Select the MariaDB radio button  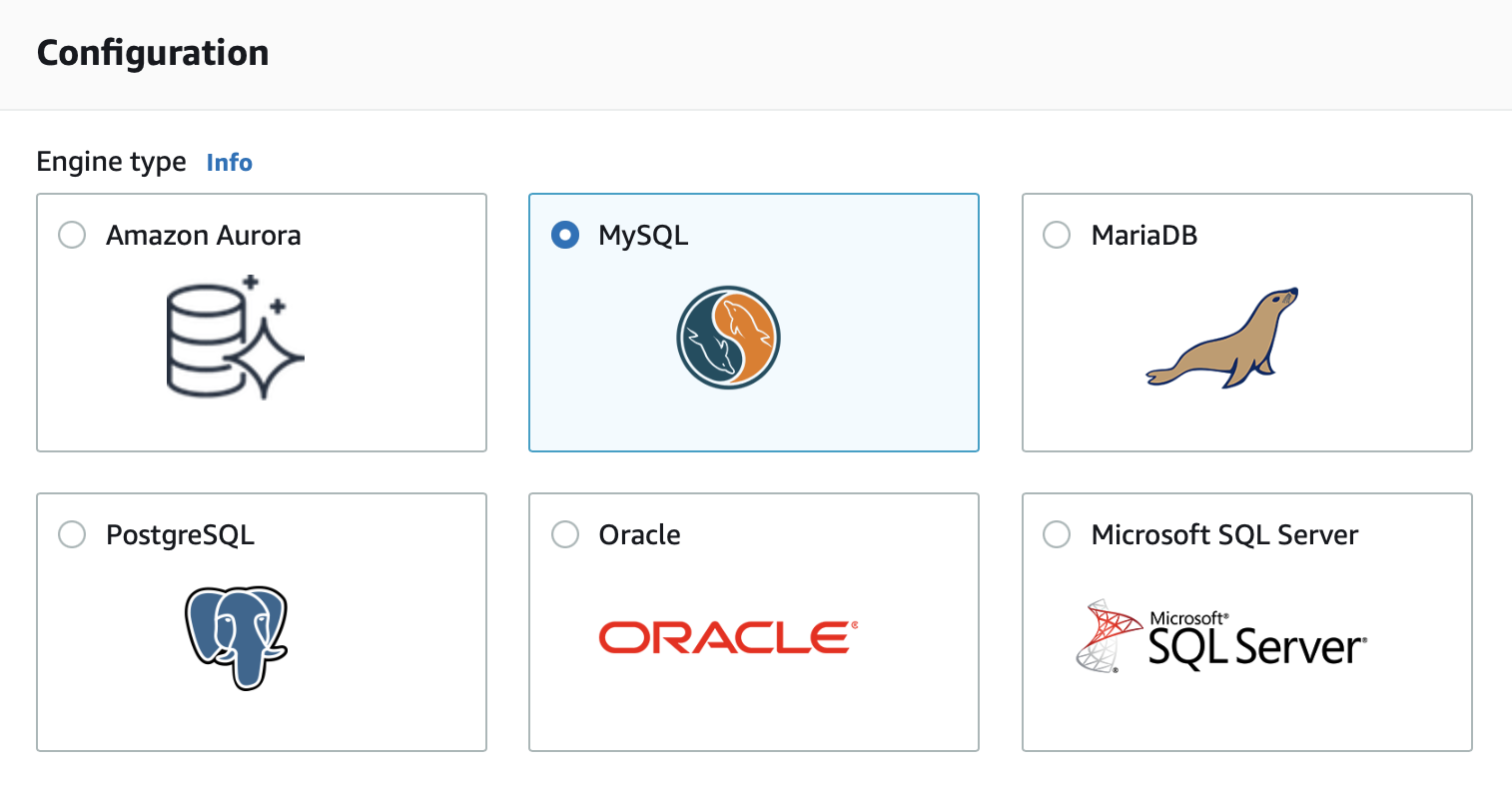(x=1057, y=235)
